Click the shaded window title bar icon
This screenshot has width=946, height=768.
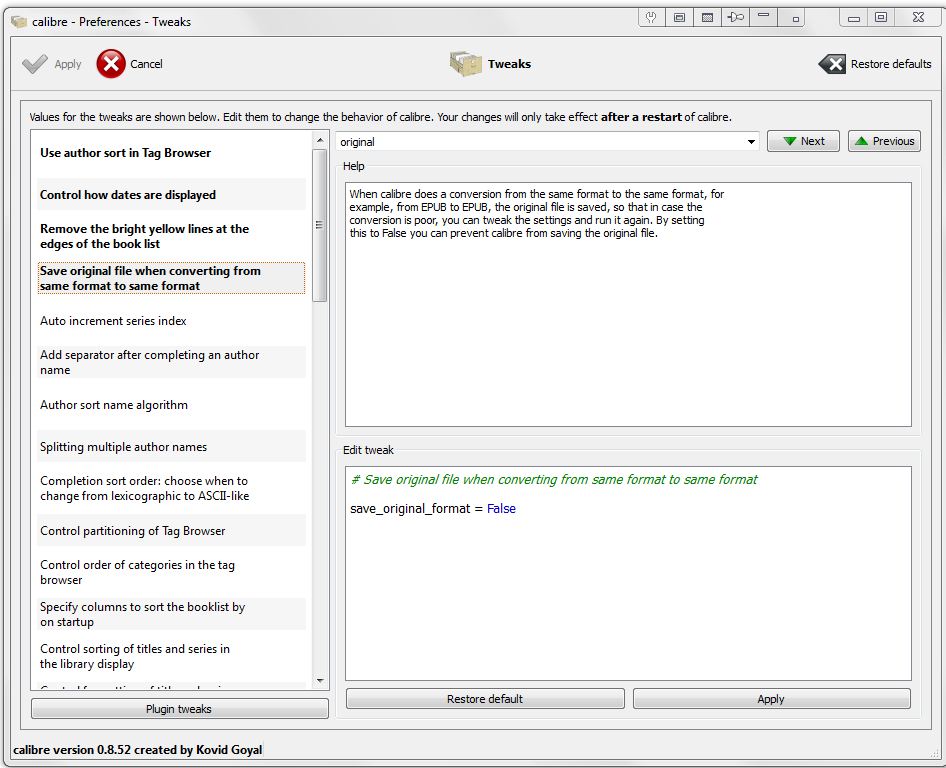tap(707, 17)
